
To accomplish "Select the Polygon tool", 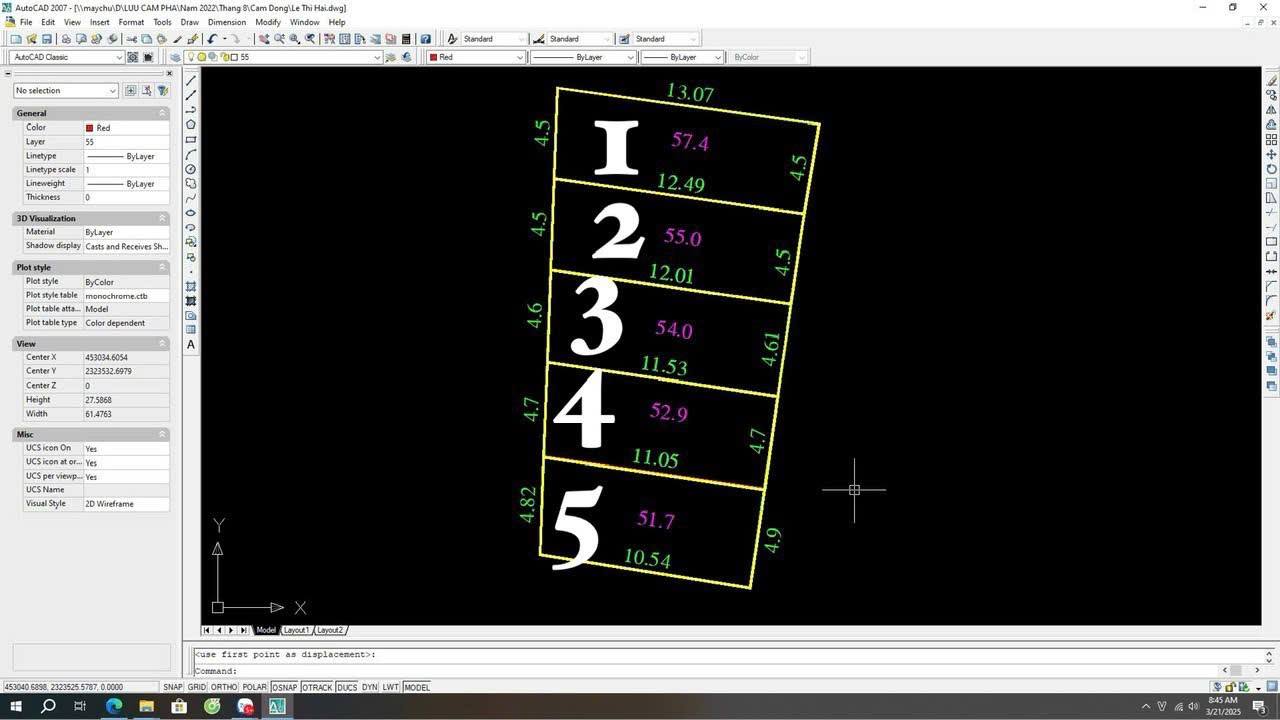I will pos(190,123).
